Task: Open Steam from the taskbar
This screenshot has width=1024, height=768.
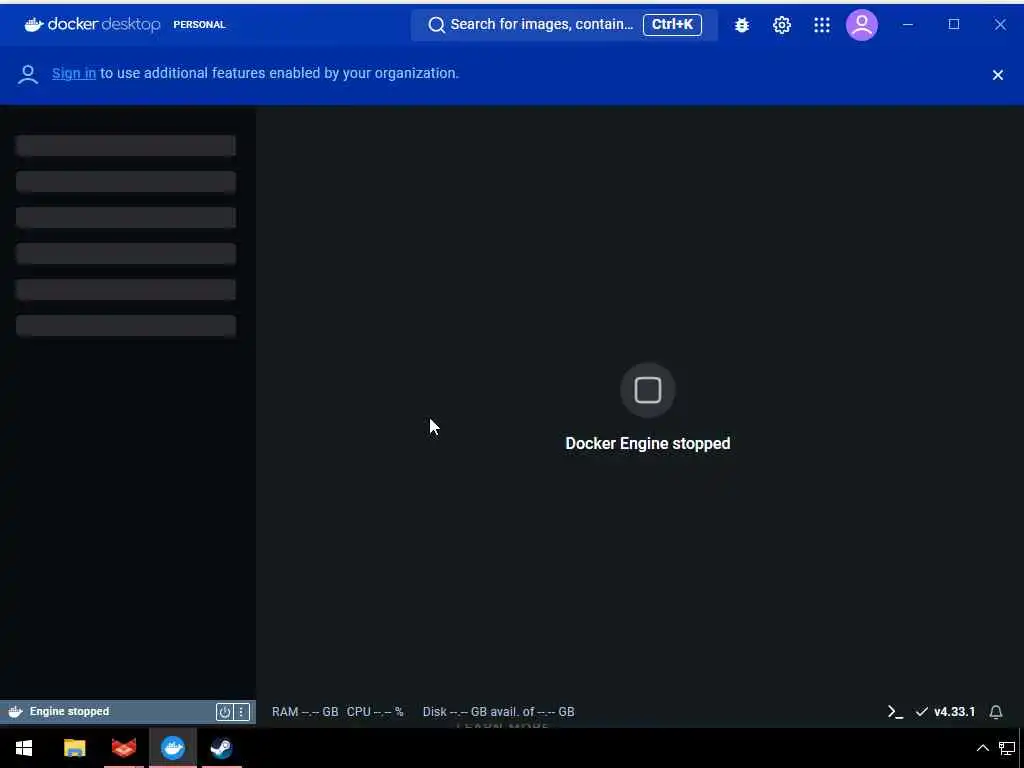Action: click(x=221, y=748)
